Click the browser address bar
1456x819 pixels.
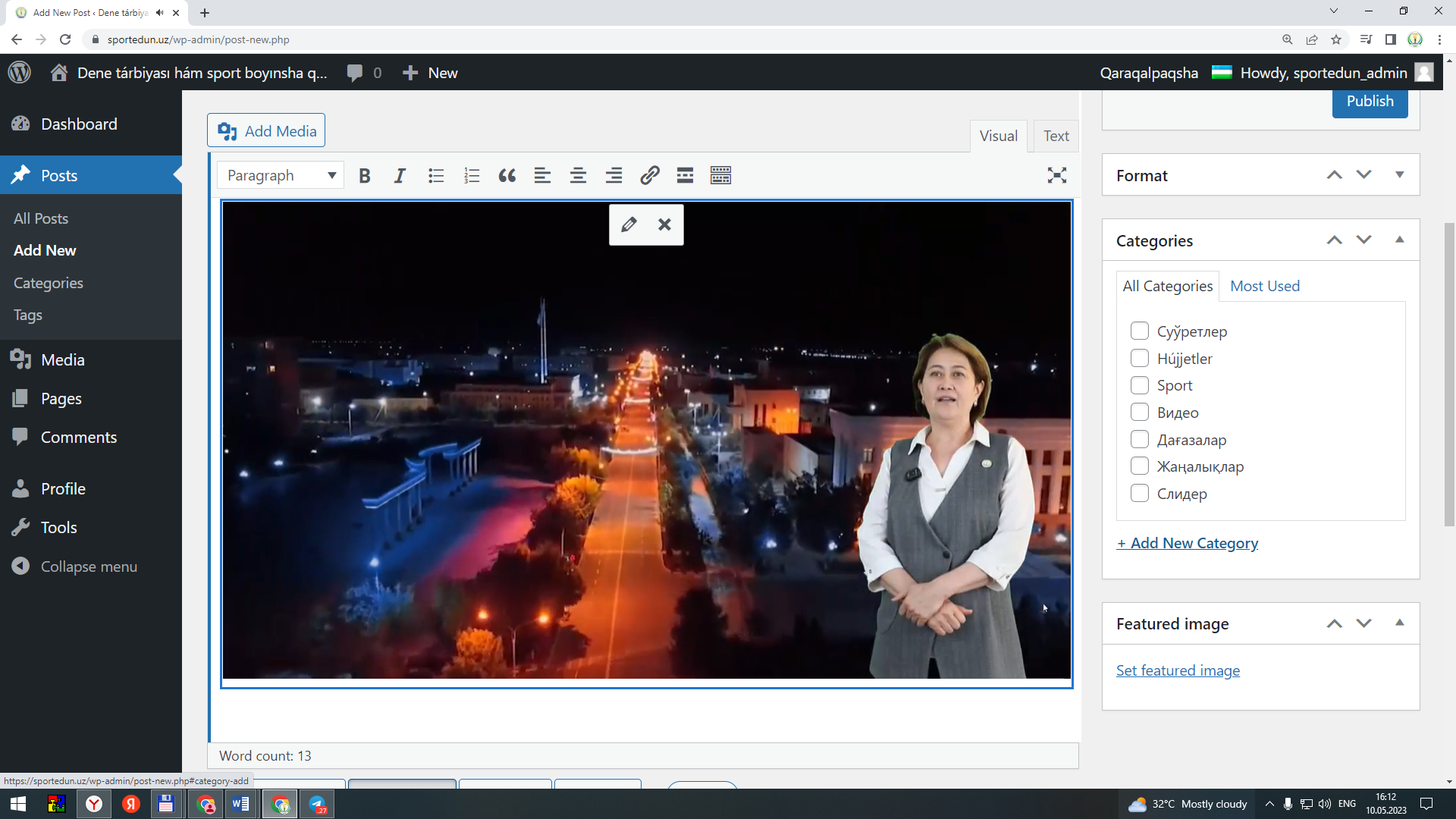(682, 39)
